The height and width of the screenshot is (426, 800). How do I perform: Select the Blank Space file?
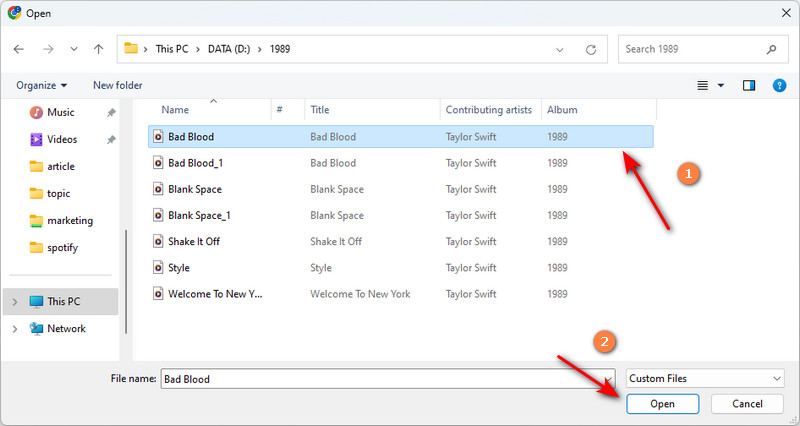click(401, 189)
